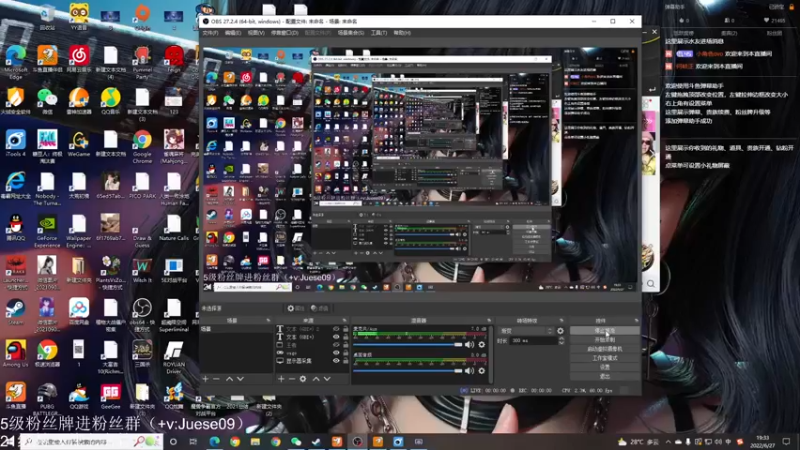This screenshot has height=450, width=800.
Task: Adjust the desktop audio volume slider
Action: coord(408,371)
